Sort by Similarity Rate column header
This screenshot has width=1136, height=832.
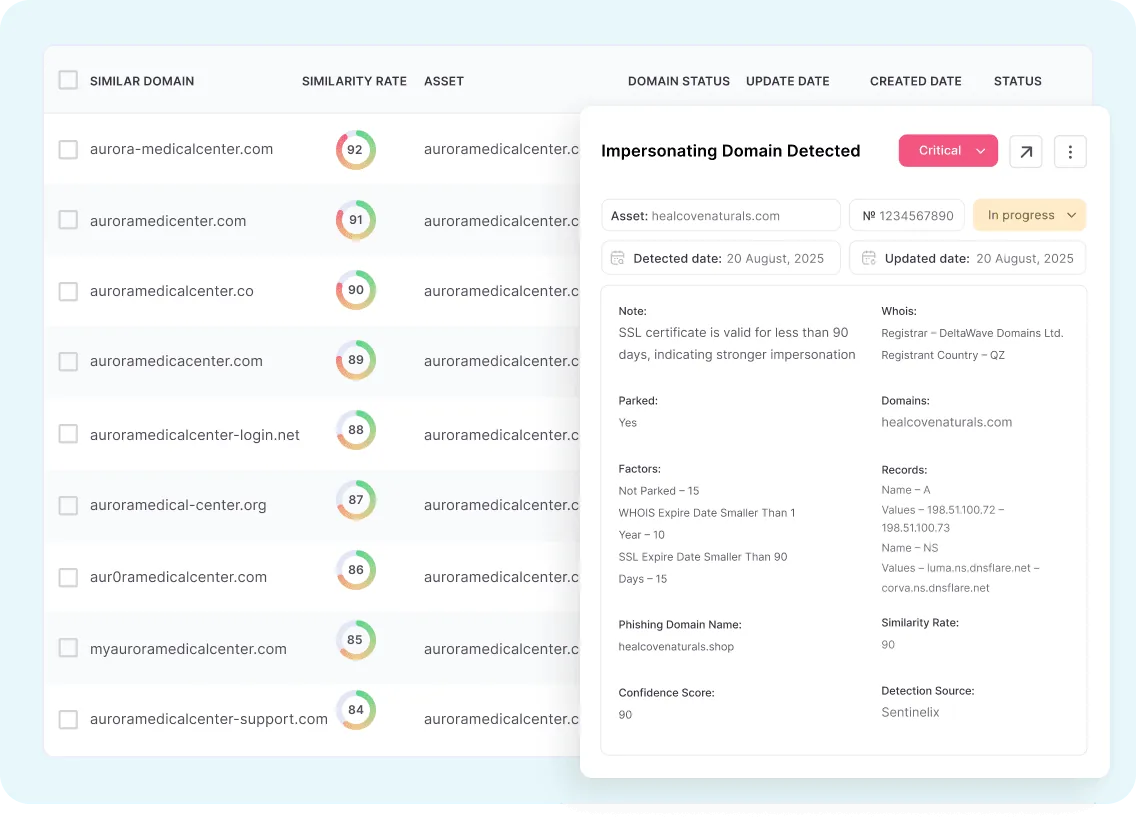pyautogui.click(x=354, y=81)
